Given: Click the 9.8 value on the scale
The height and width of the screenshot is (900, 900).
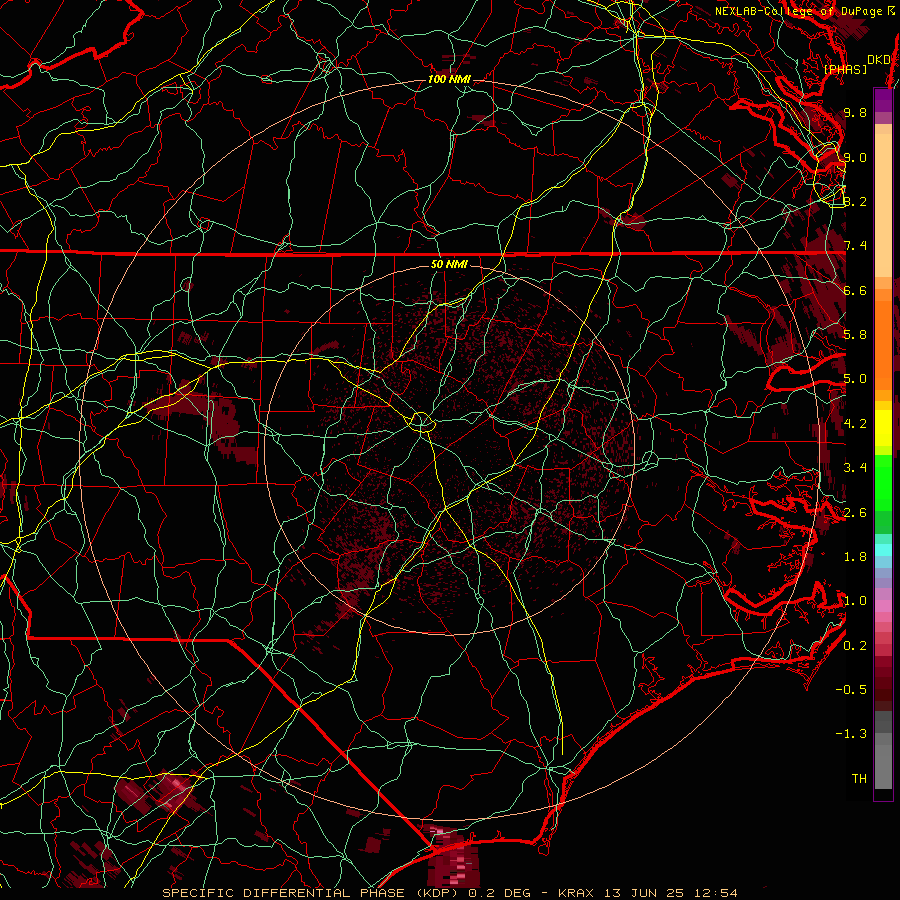Looking at the screenshot, I should [x=855, y=112].
